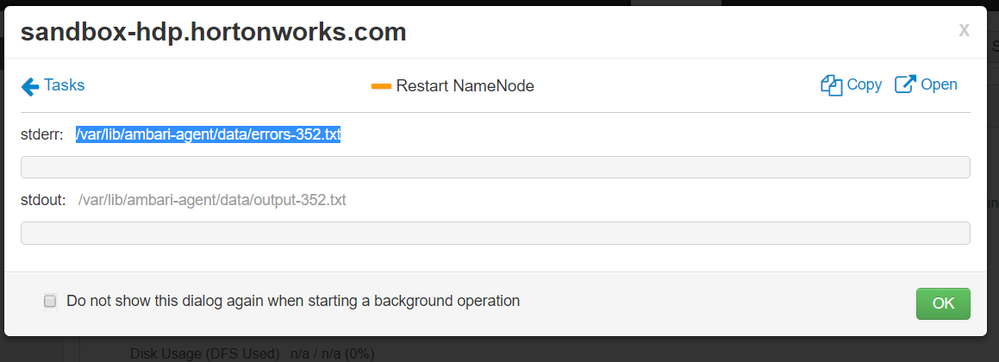Close the dialog with the X button
Screen dimensions: 999x362
(965, 30)
